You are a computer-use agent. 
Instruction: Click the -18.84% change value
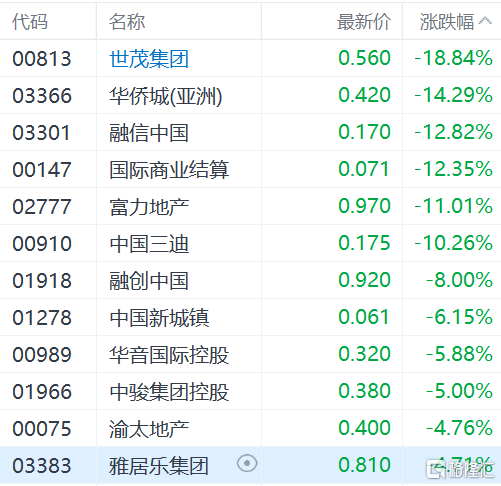(453, 58)
